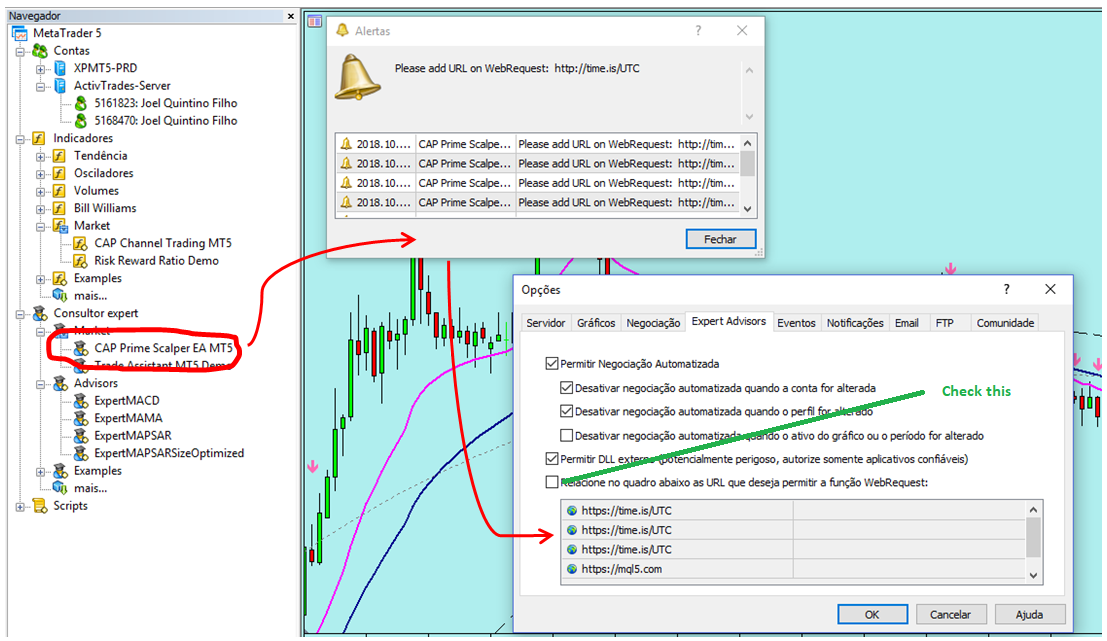
Task: Click the 'mais...' item under Consultor expert
Action: [90, 489]
